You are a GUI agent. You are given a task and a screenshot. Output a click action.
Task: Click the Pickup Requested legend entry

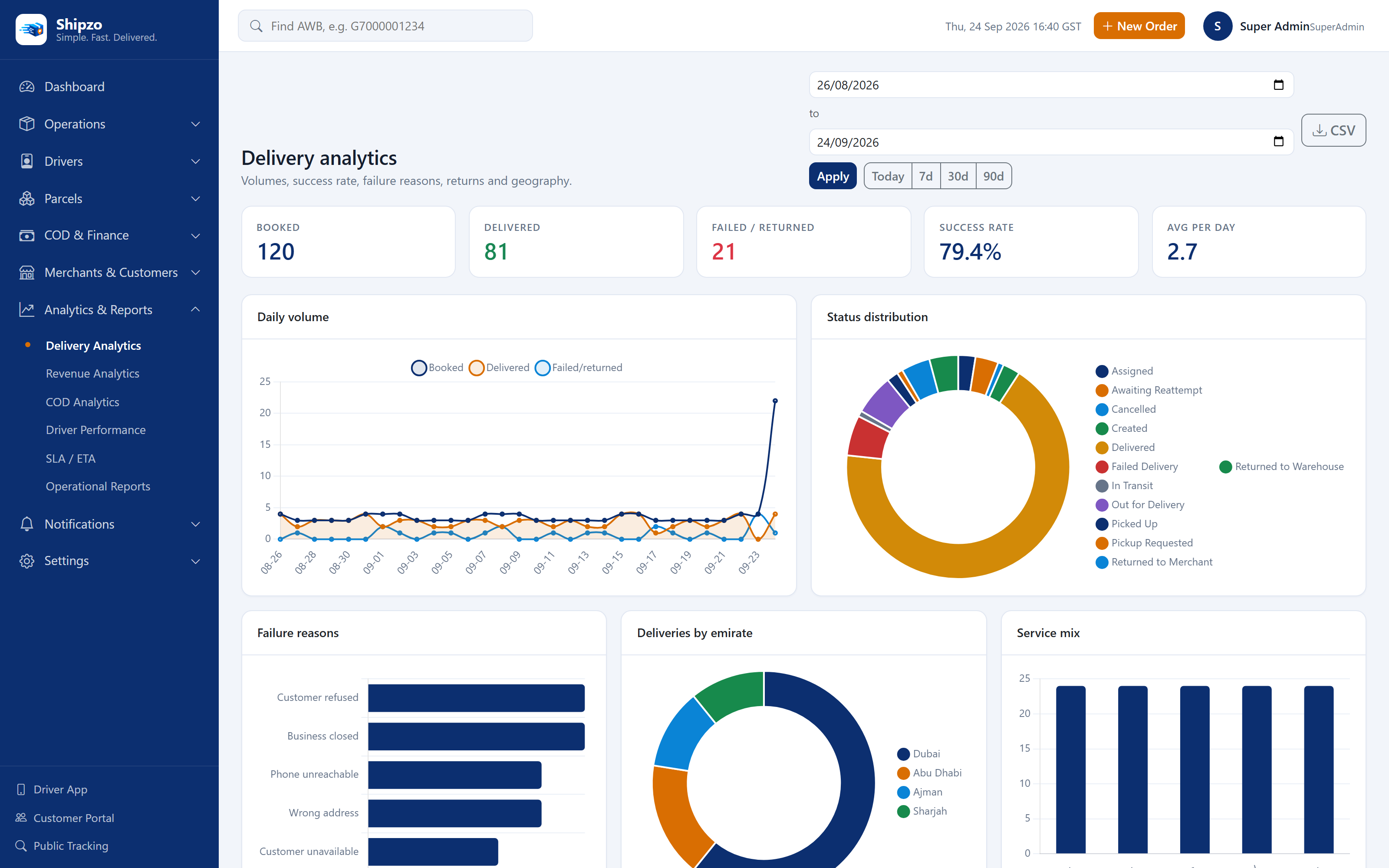(x=1144, y=543)
